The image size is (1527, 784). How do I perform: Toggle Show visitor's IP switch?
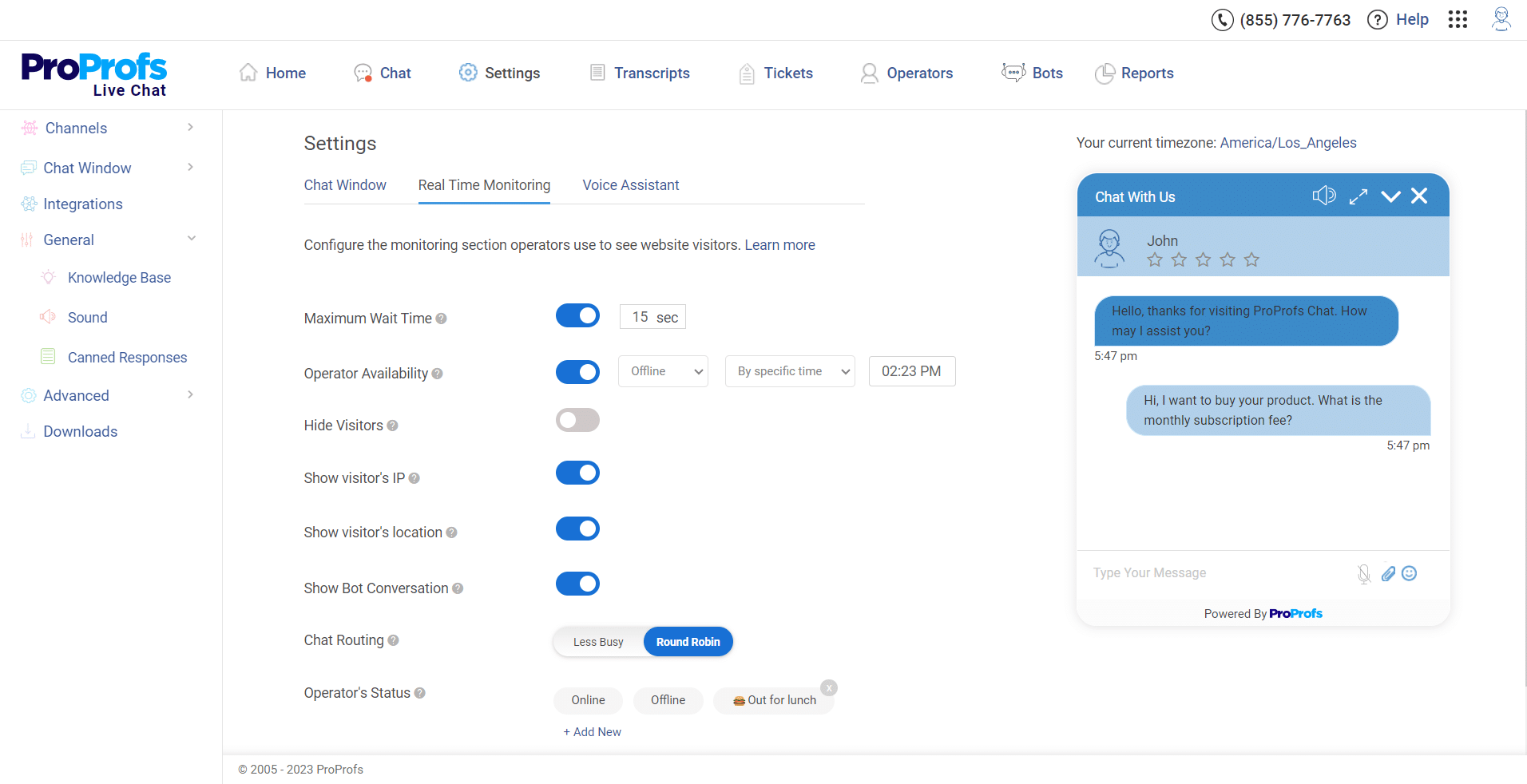[x=577, y=473]
